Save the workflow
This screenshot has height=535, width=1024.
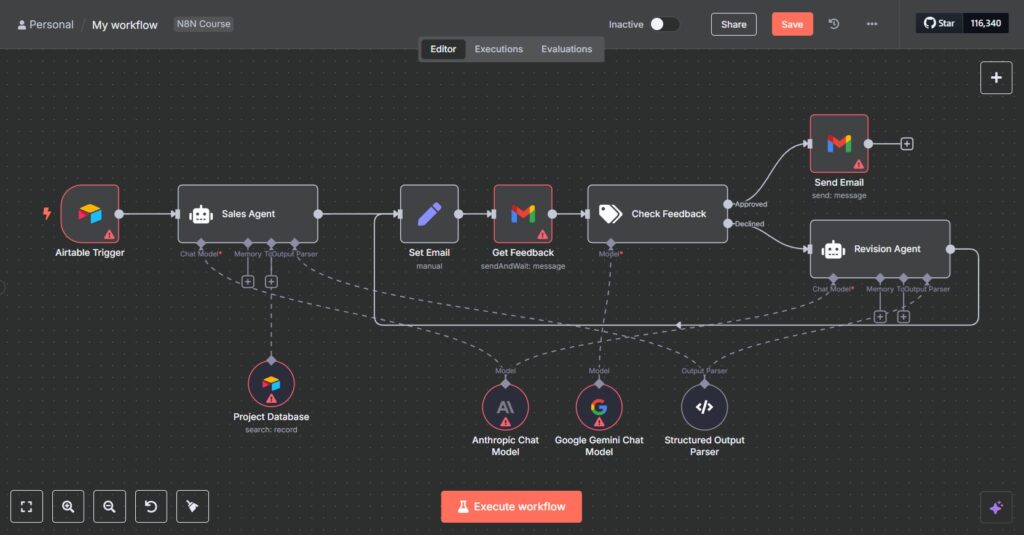pos(792,24)
